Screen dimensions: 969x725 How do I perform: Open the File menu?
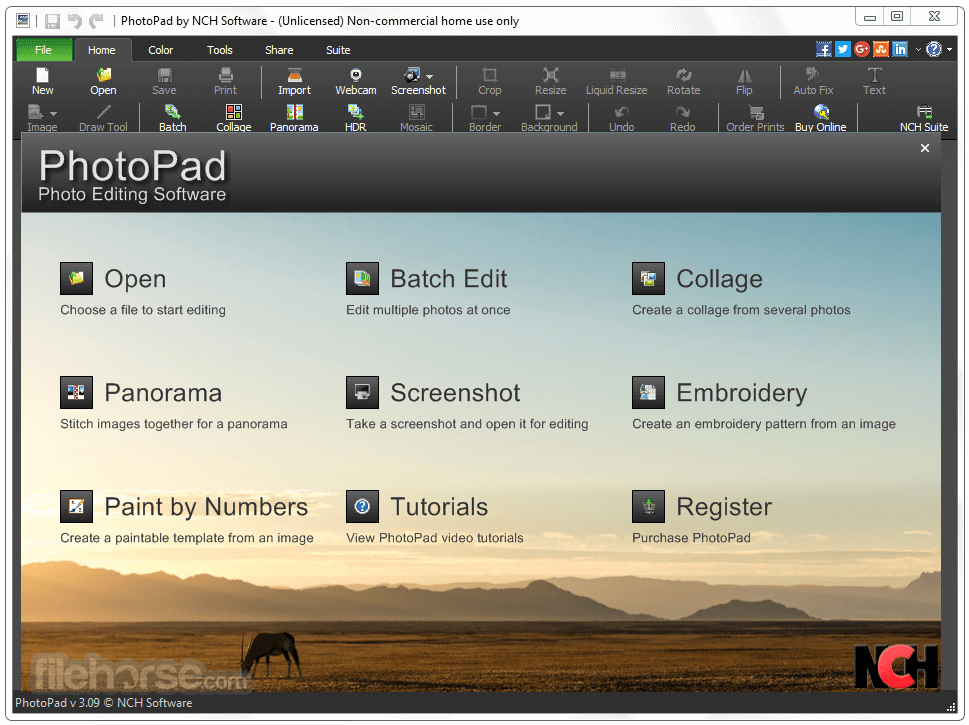(x=43, y=50)
